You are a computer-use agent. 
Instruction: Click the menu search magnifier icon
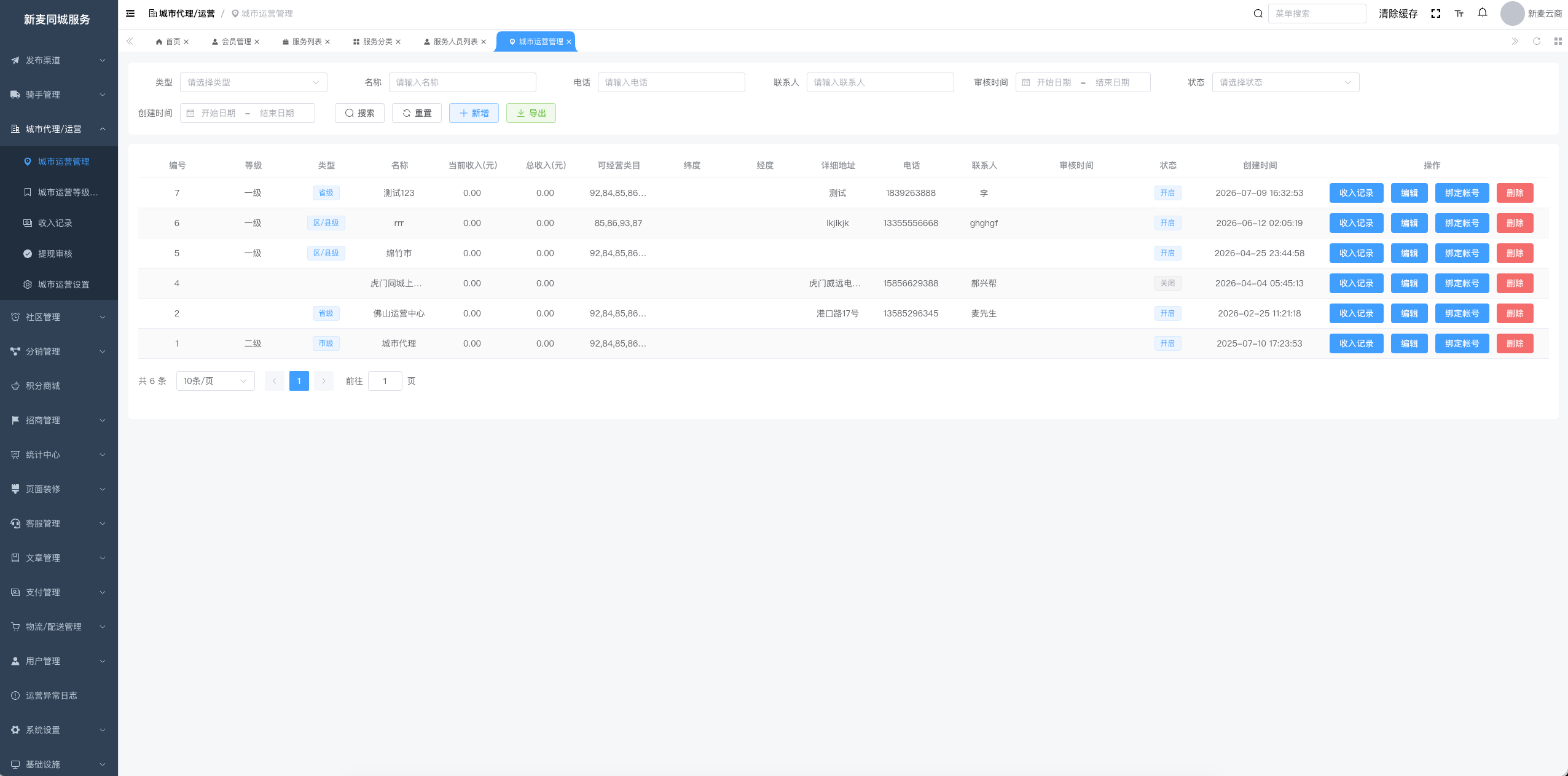coord(1258,14)
